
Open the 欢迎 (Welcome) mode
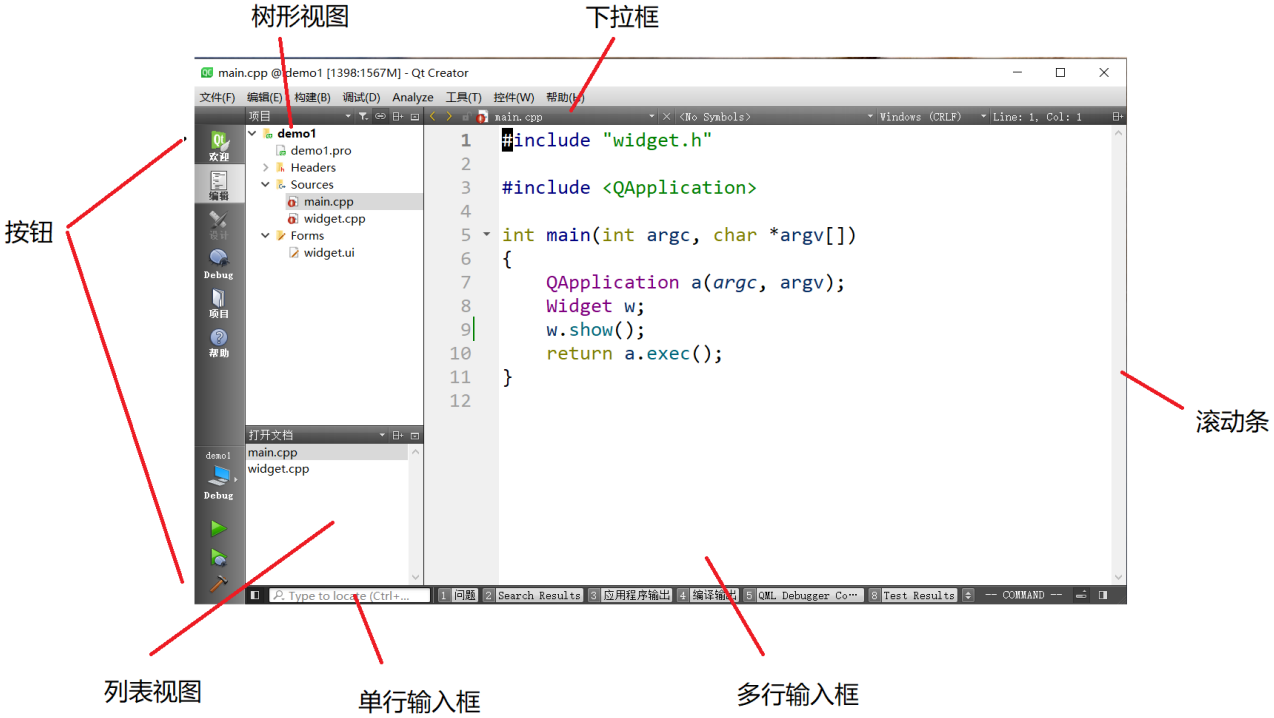[x=218, y=146]
